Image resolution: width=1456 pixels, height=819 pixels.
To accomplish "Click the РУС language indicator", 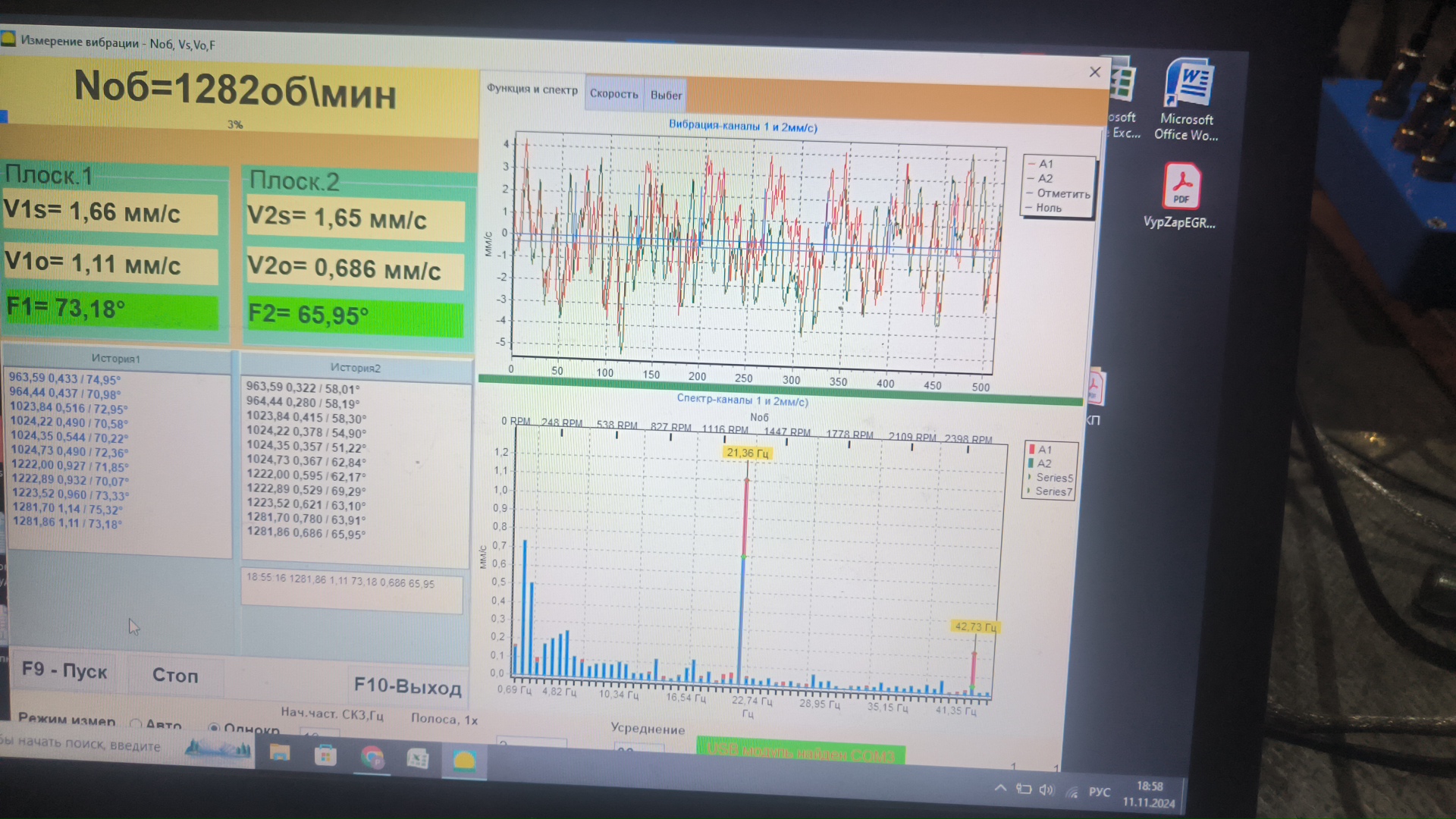I will pyautogui.click(x=1100, y=792).
